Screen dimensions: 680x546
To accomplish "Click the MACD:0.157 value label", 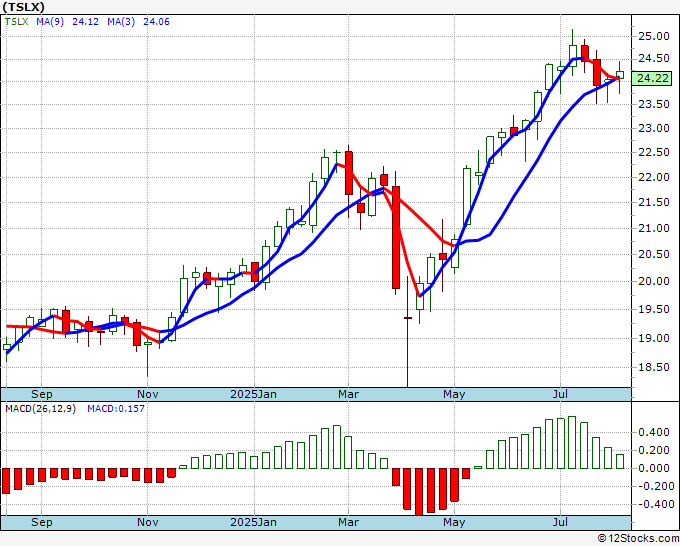I will 116,409.
